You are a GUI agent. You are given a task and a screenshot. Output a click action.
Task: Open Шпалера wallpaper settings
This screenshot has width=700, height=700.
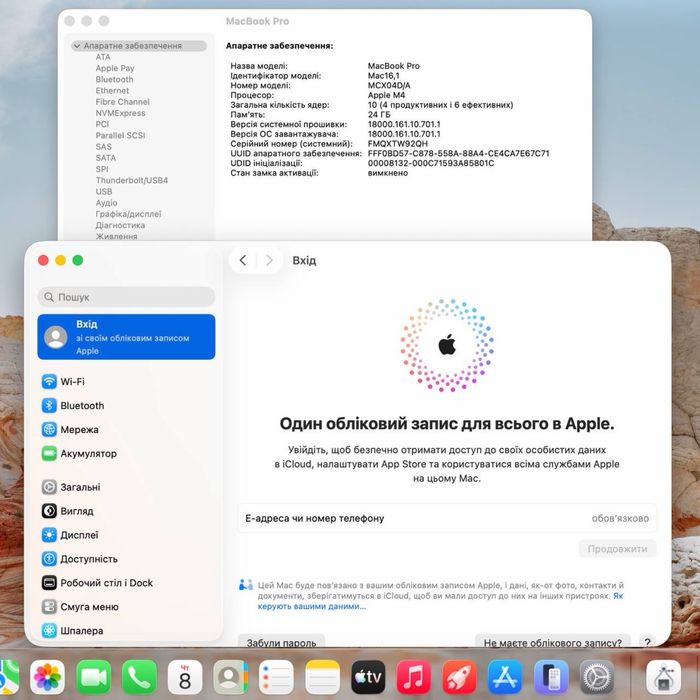pyautogui.click(x=126, y=631)
